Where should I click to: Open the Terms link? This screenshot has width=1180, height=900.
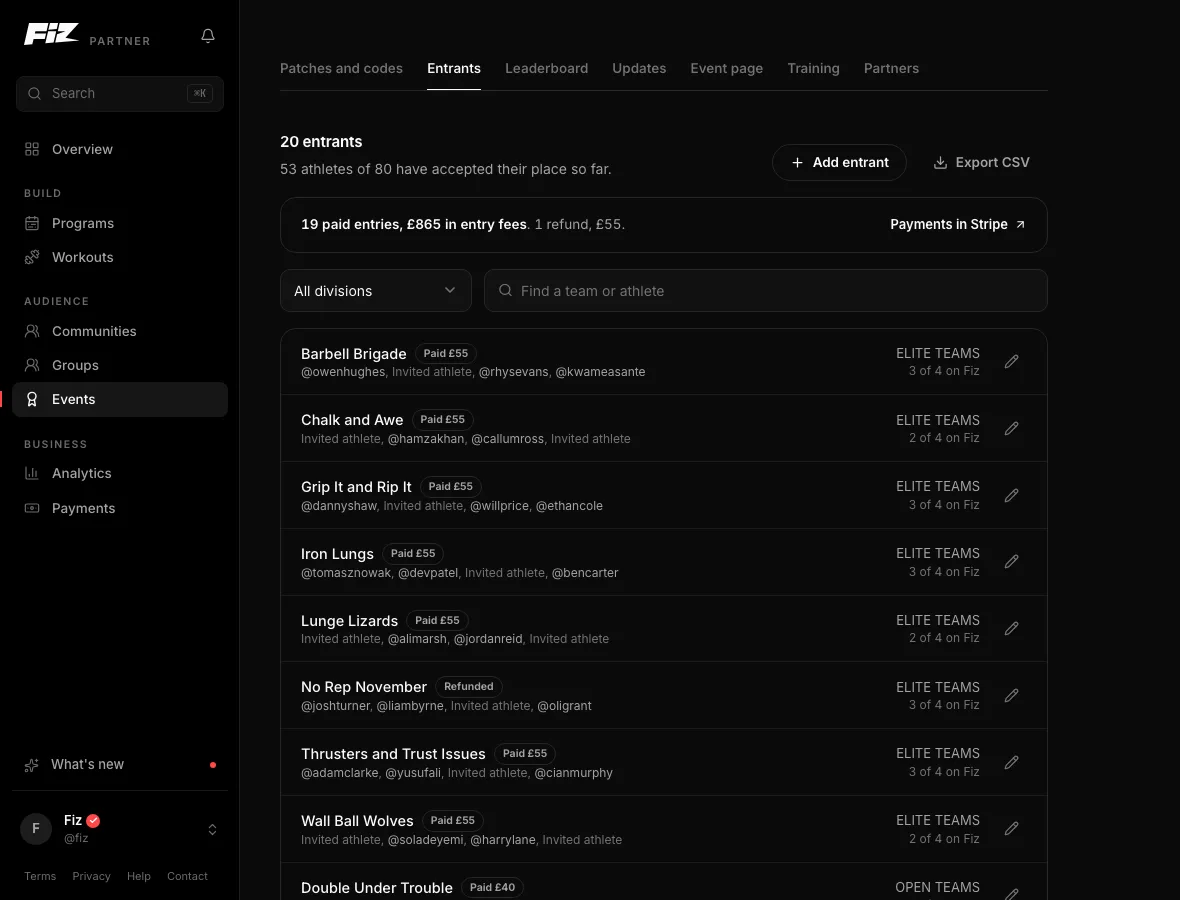tap(40, 876)
